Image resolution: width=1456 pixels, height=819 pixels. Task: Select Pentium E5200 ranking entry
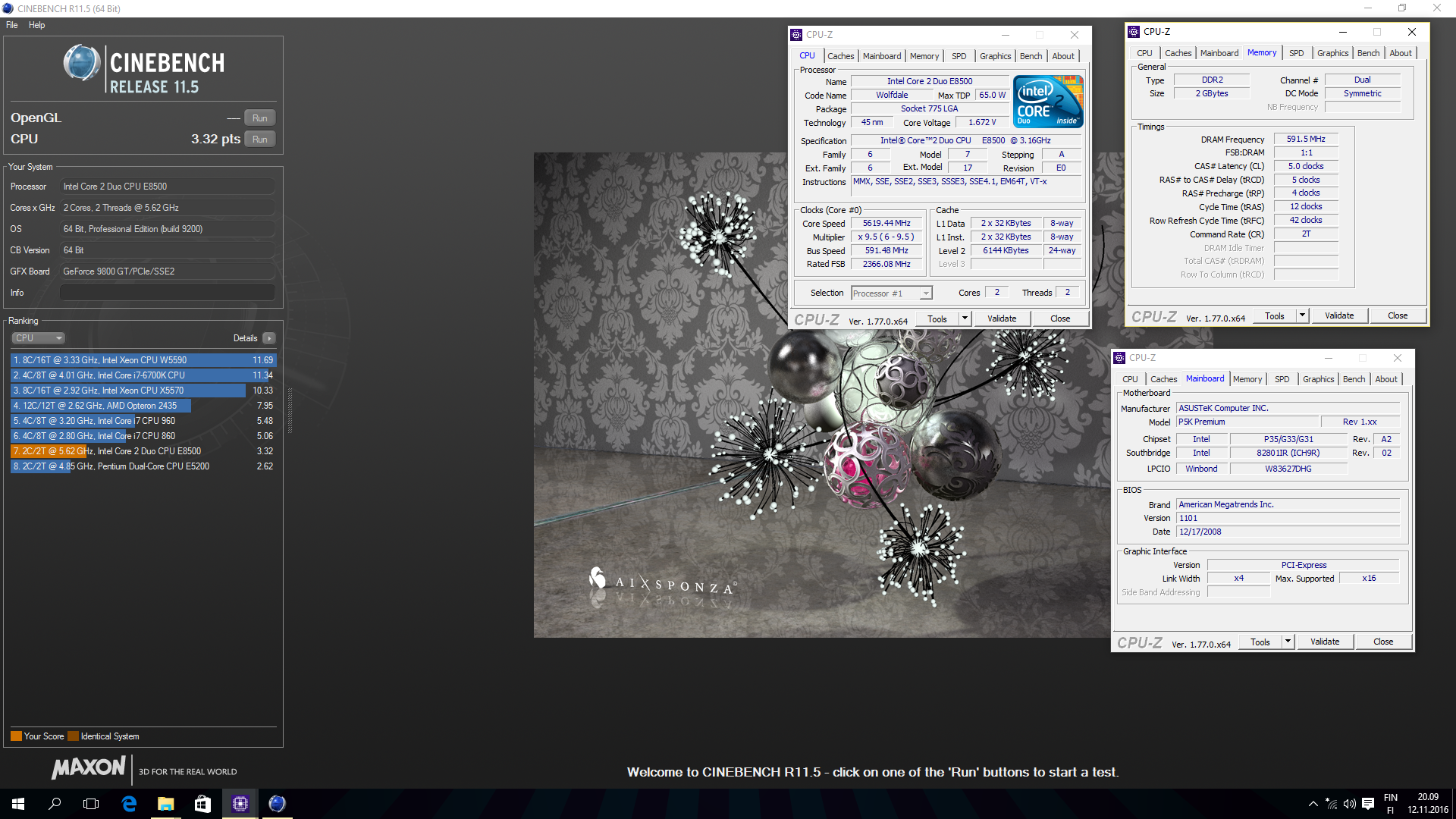(x=143, y=466)
